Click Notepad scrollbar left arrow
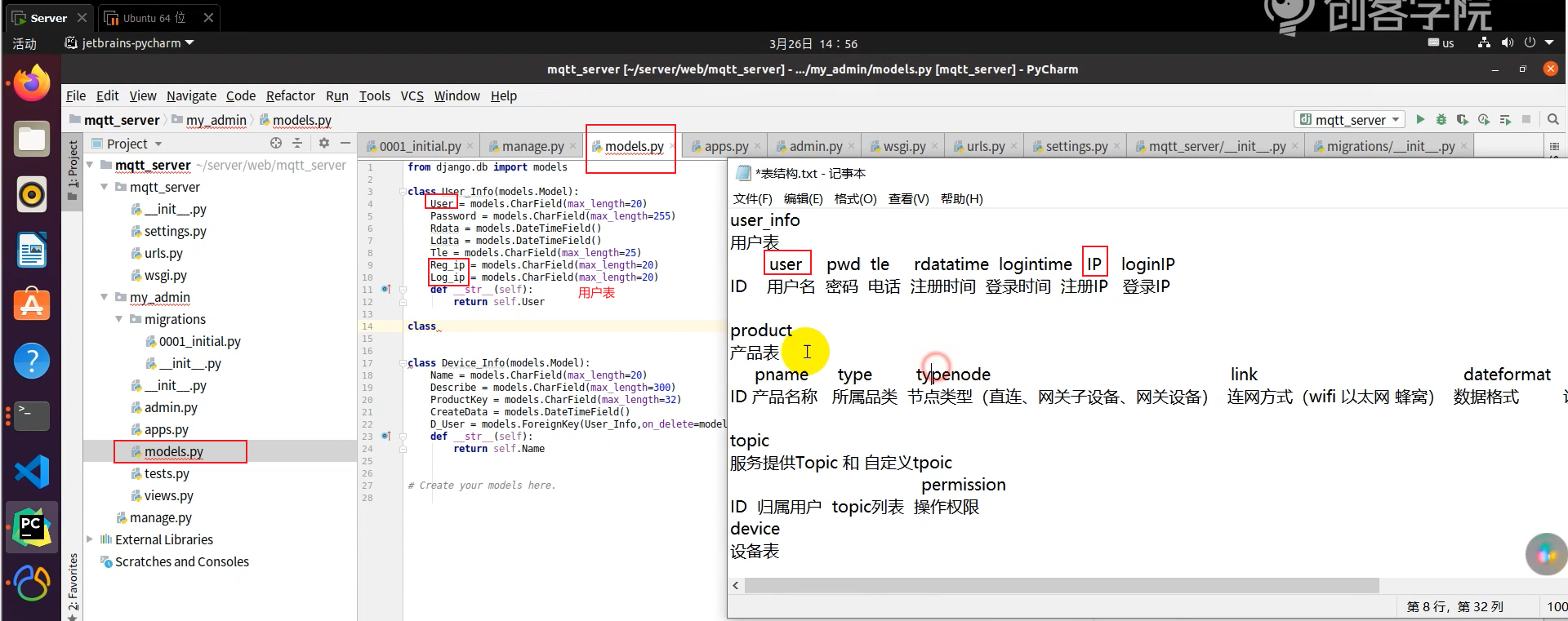The width and height of the screenshot is (1568, 621). coord(736,585)
